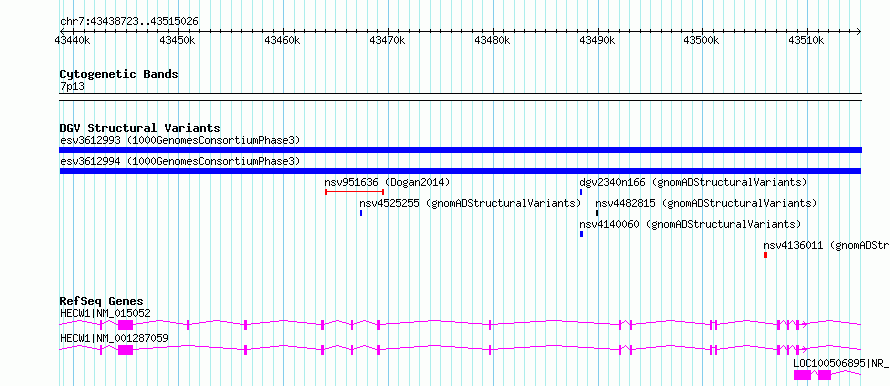Select the RefSeq Genes track title
Image resolution: width=890 pixels, height=386 pixels.
pyautogui.click(x=102, y=301)
